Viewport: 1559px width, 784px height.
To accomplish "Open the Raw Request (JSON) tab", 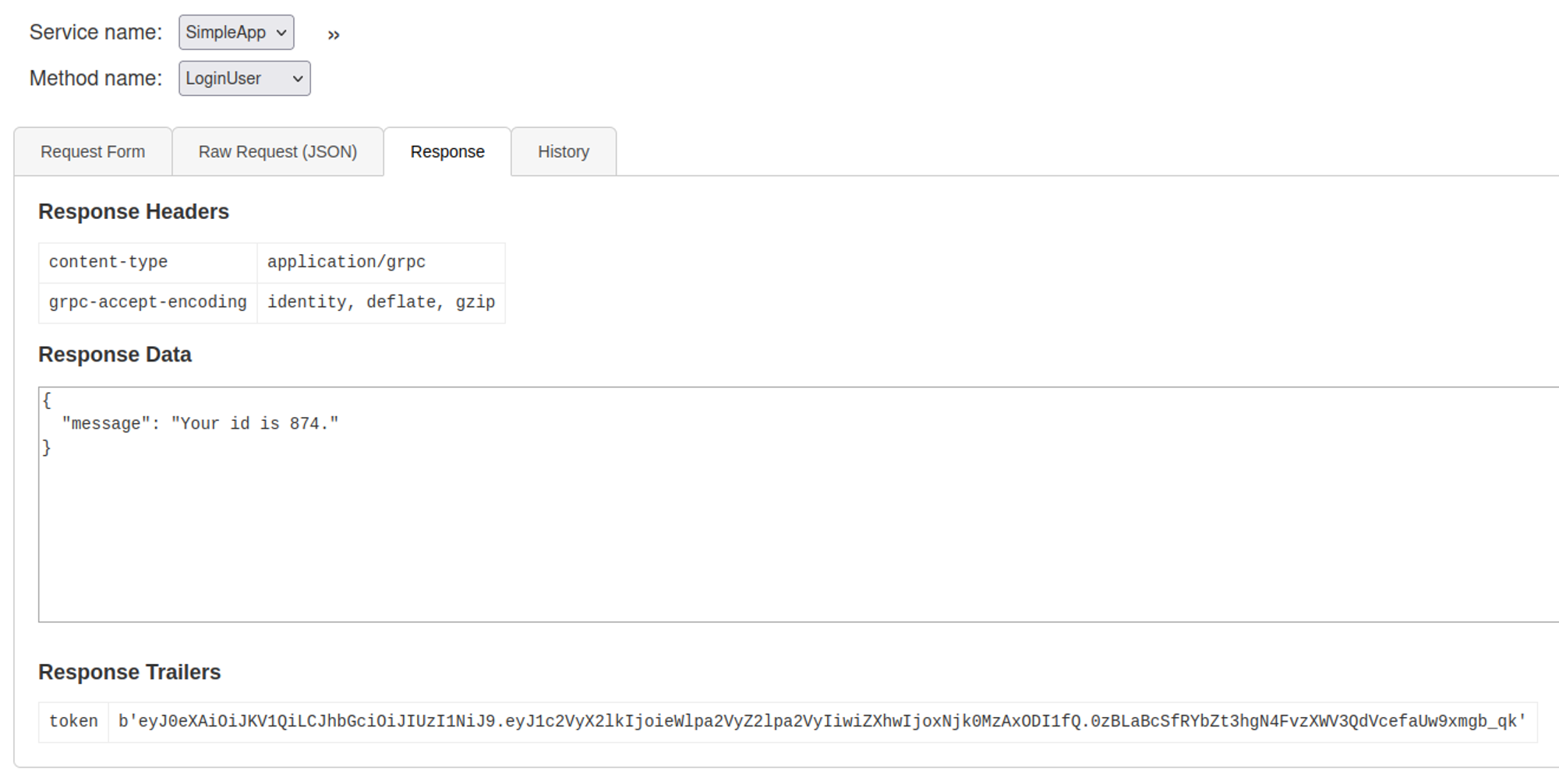I will click(x=278, y=152).
